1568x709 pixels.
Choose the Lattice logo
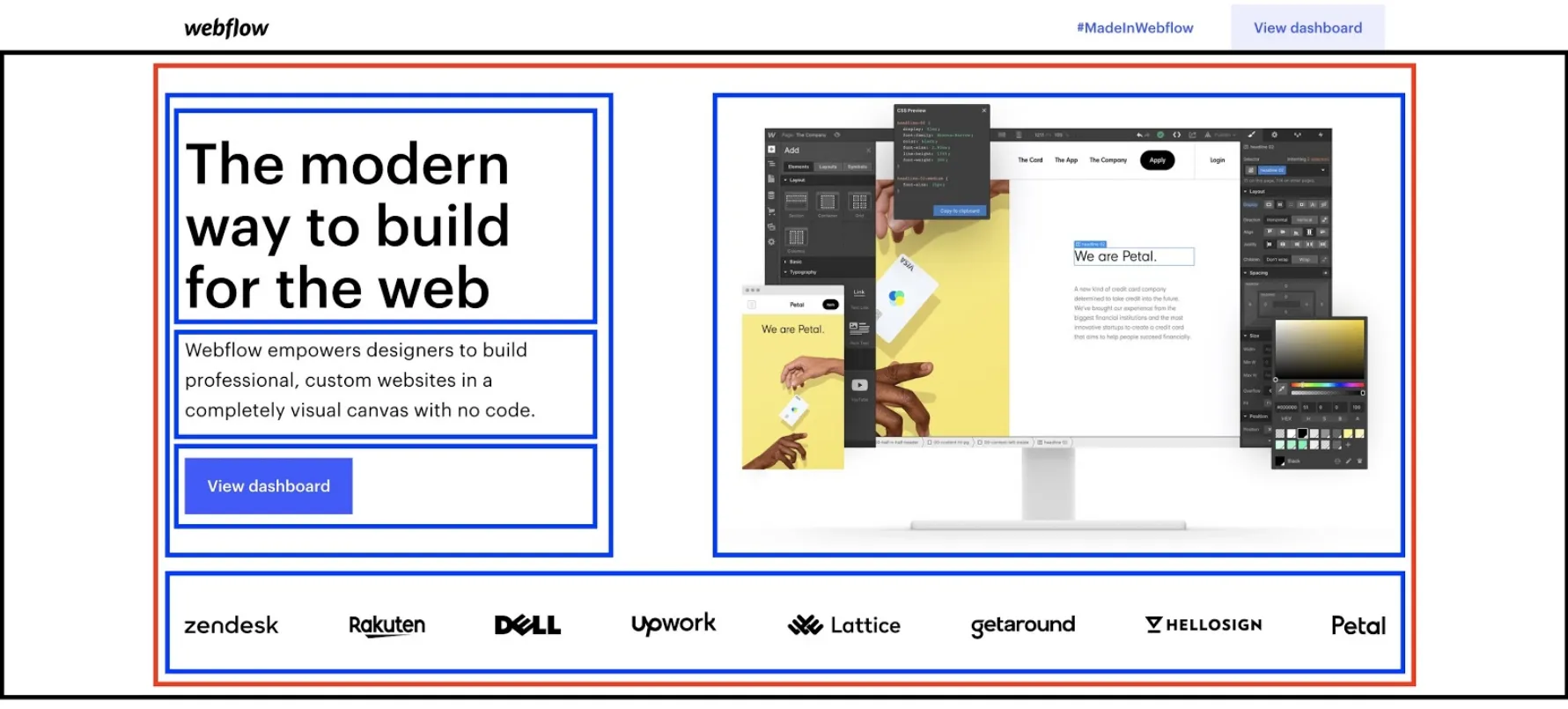pos(843,625)
